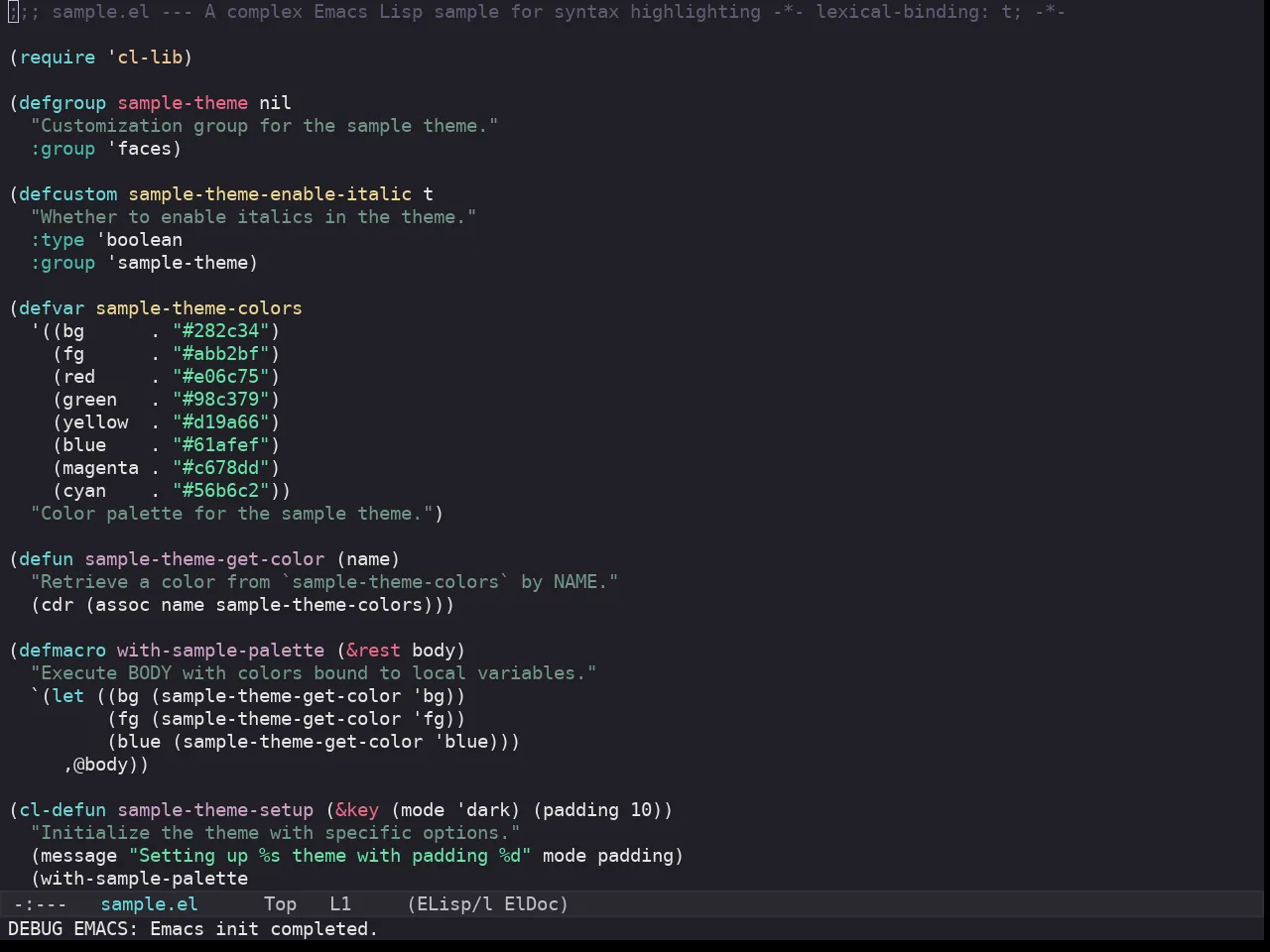Click the ',@body' splice expression
Screen dimensions: 1270x952
pyautogui.click(x=100, y=765)
